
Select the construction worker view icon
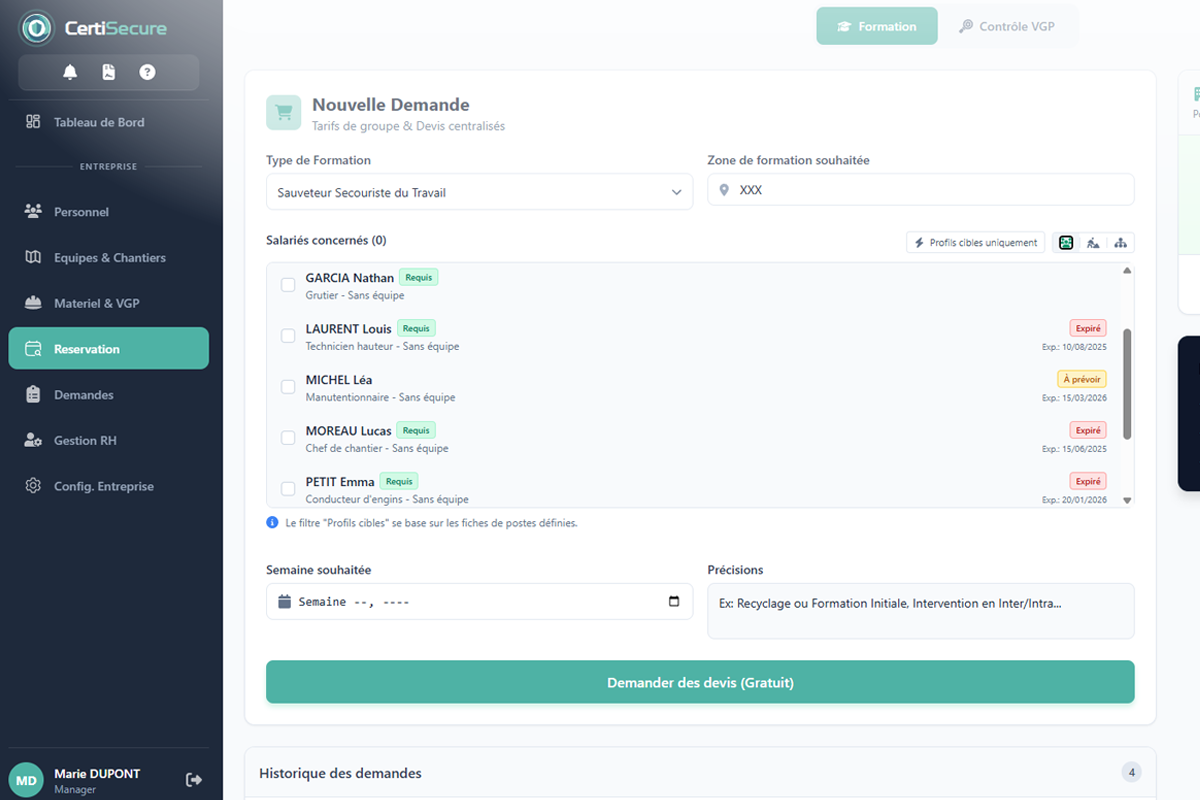[1093, 243]
